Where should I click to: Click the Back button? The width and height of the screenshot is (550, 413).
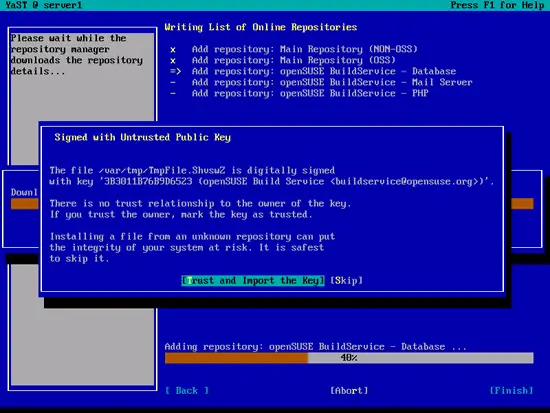pyautogui.click(x=187, y=391)
